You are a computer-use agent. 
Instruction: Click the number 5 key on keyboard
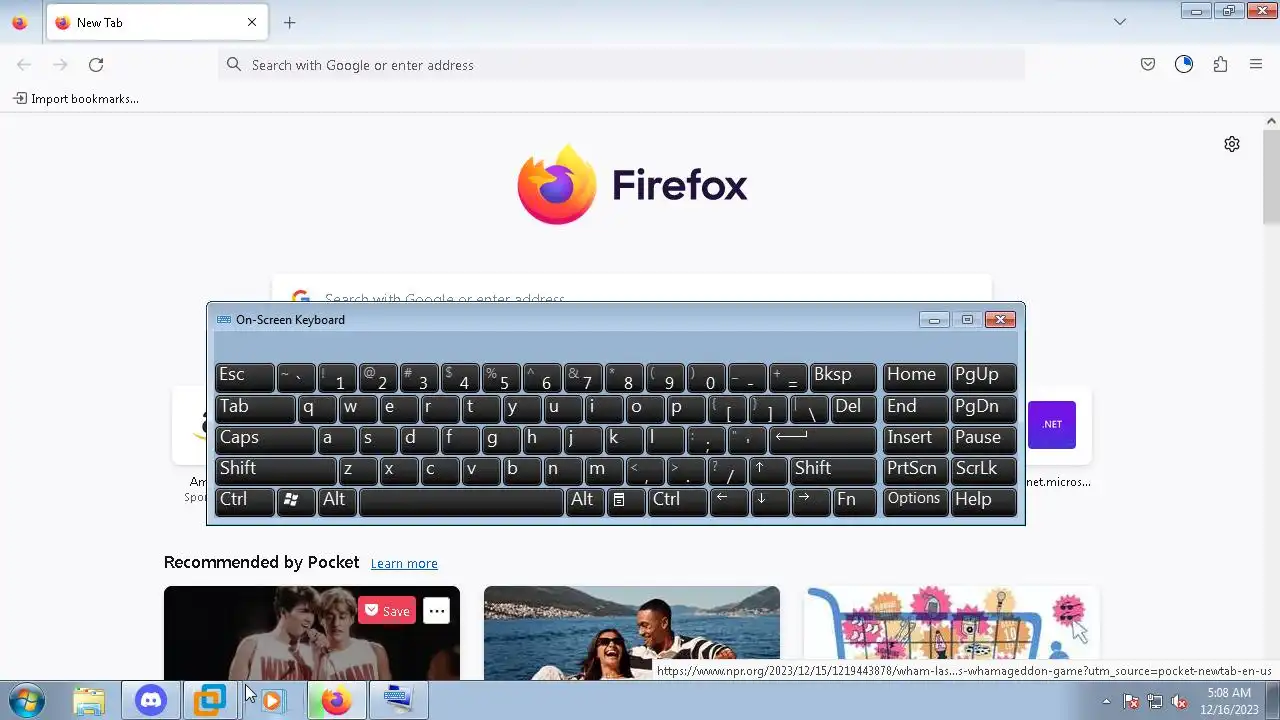tap(501, 376)
